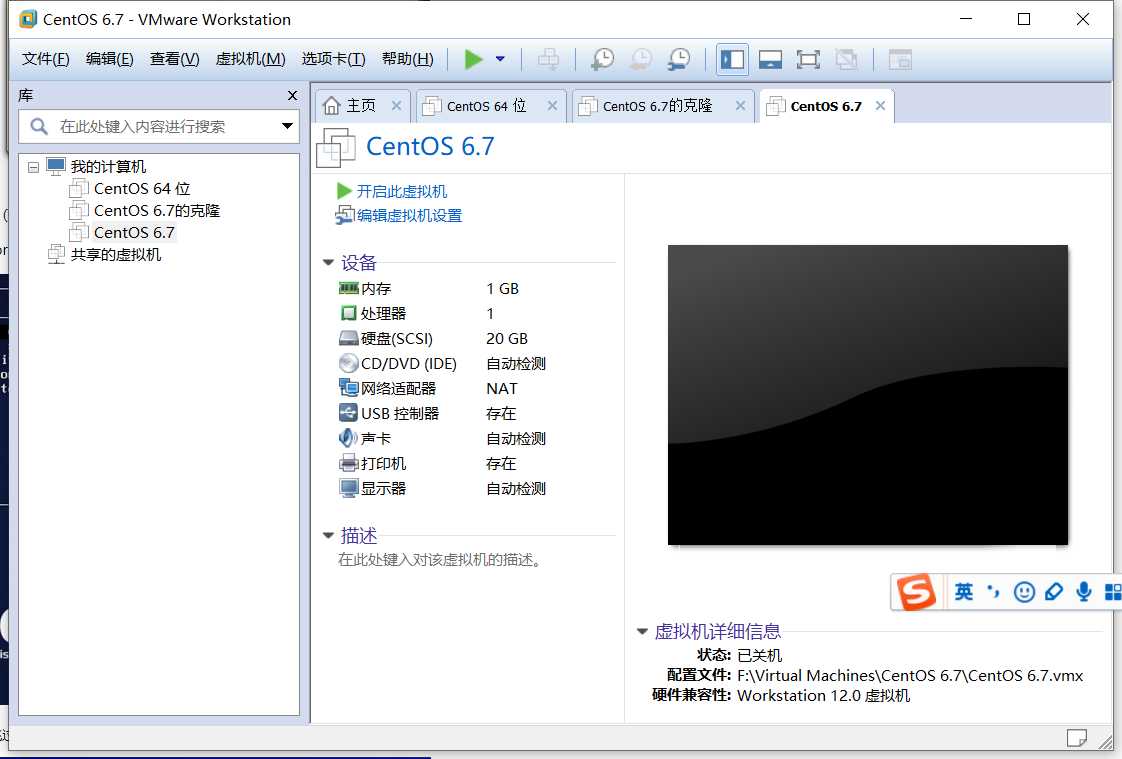This screenshot has height=759, width=1122.
Task: Close the active CentOS 6.7 tab
Action: [881, 106]
